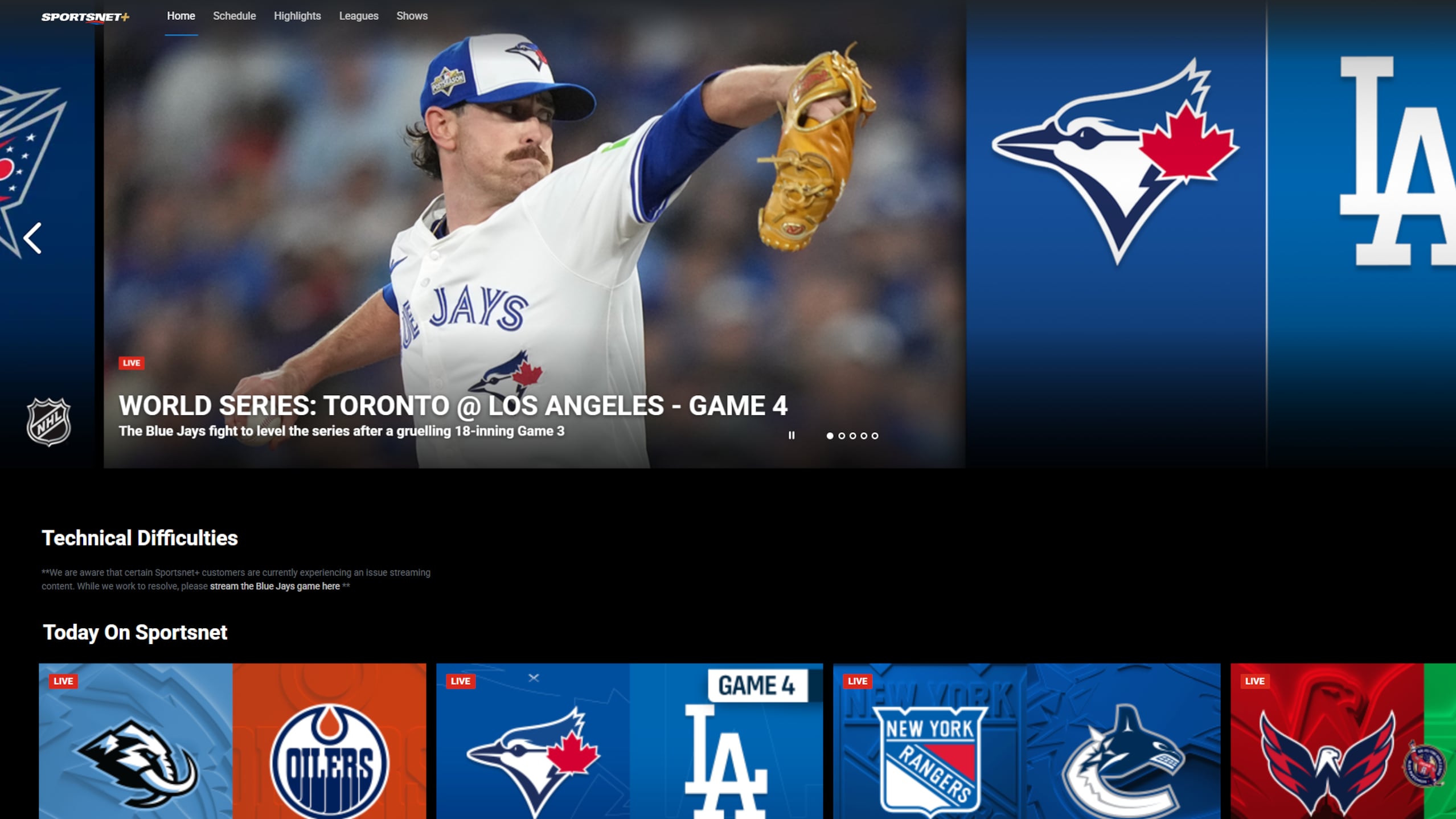
Task: Open the live Mammoth vs Oilers game tile
Action: tap(232, 740)
